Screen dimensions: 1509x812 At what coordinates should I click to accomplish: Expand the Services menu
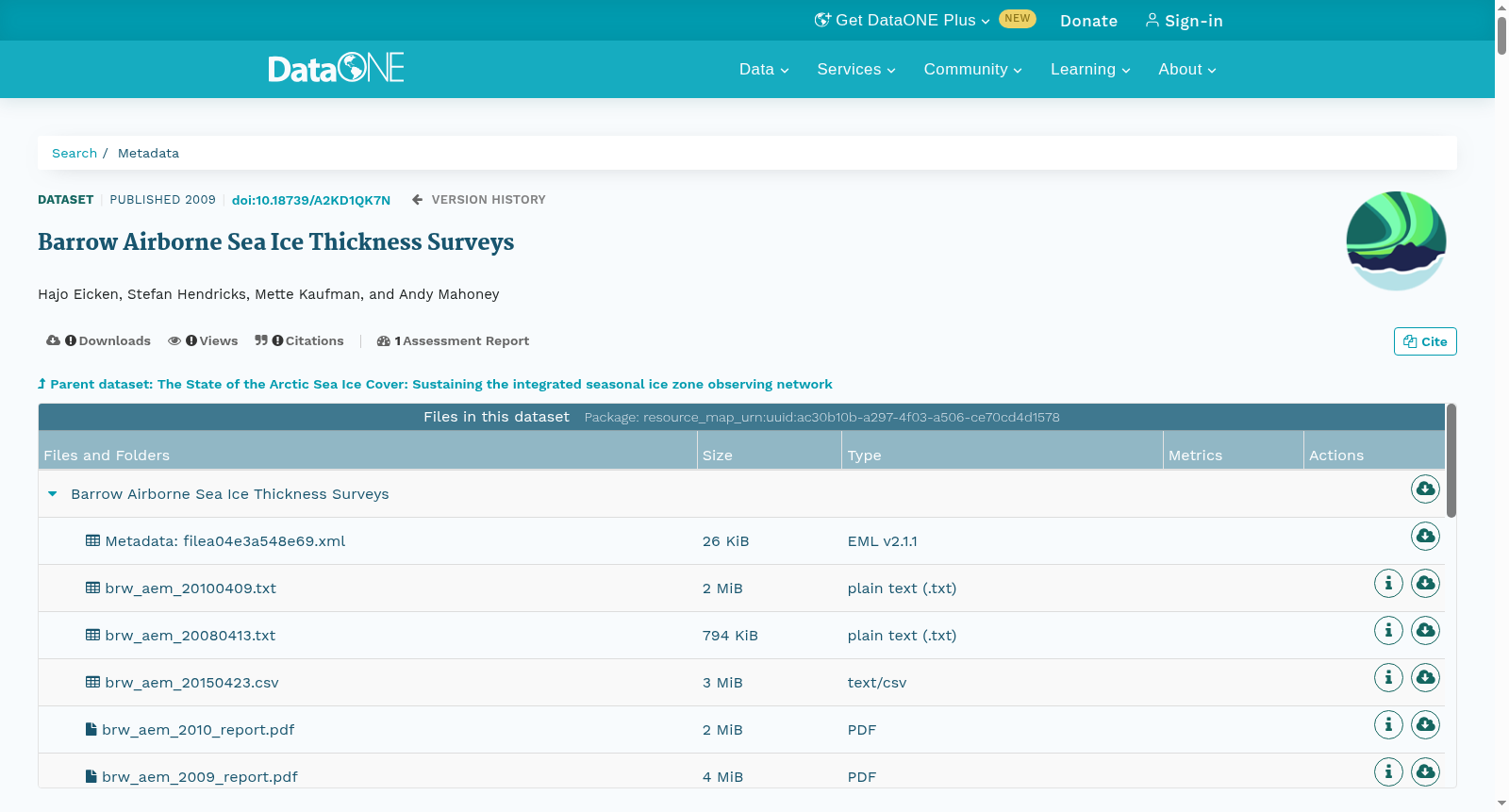click(x=856, y=70)
